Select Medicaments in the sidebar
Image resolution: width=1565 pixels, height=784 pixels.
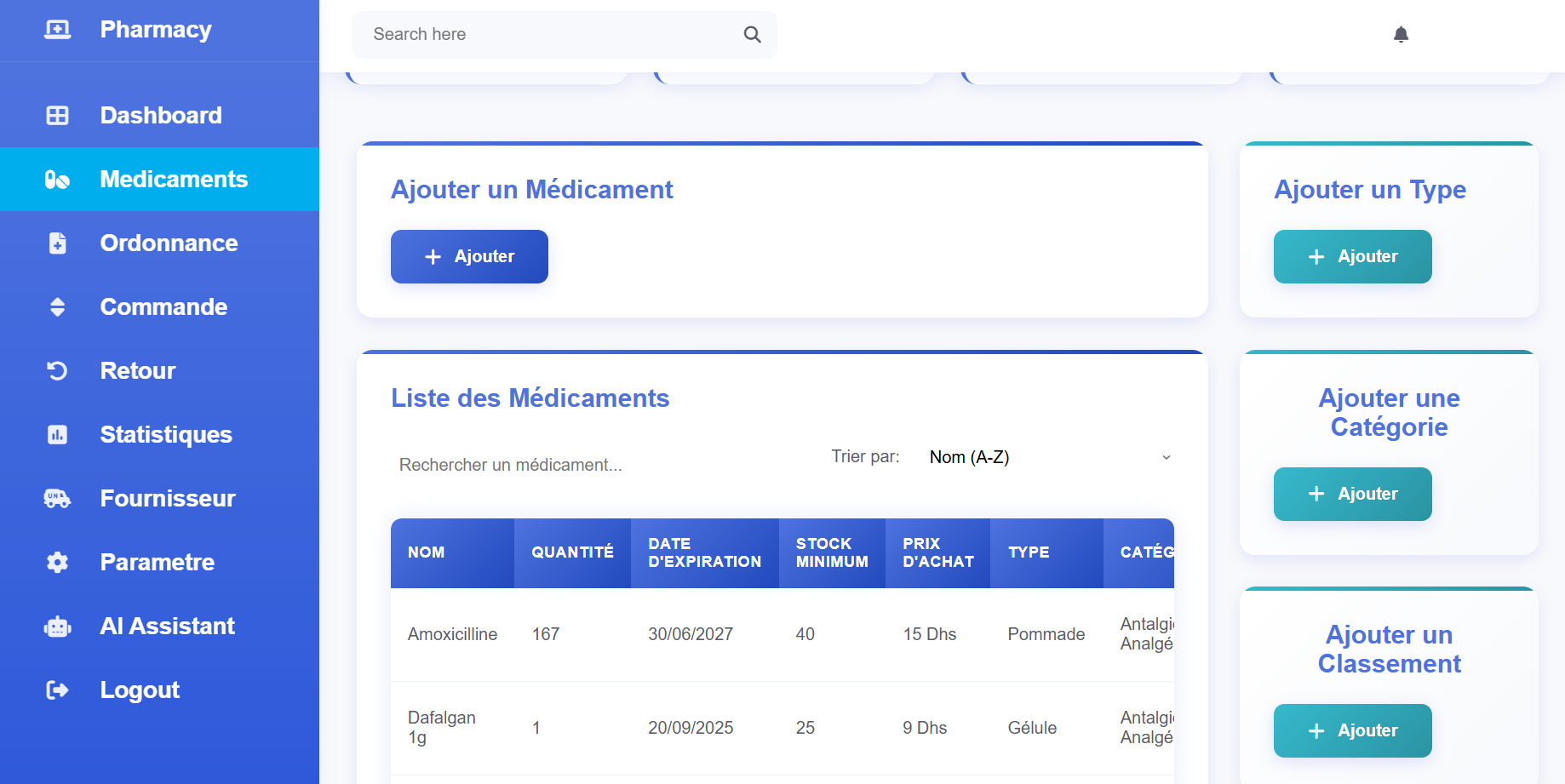tap(174, 180)
